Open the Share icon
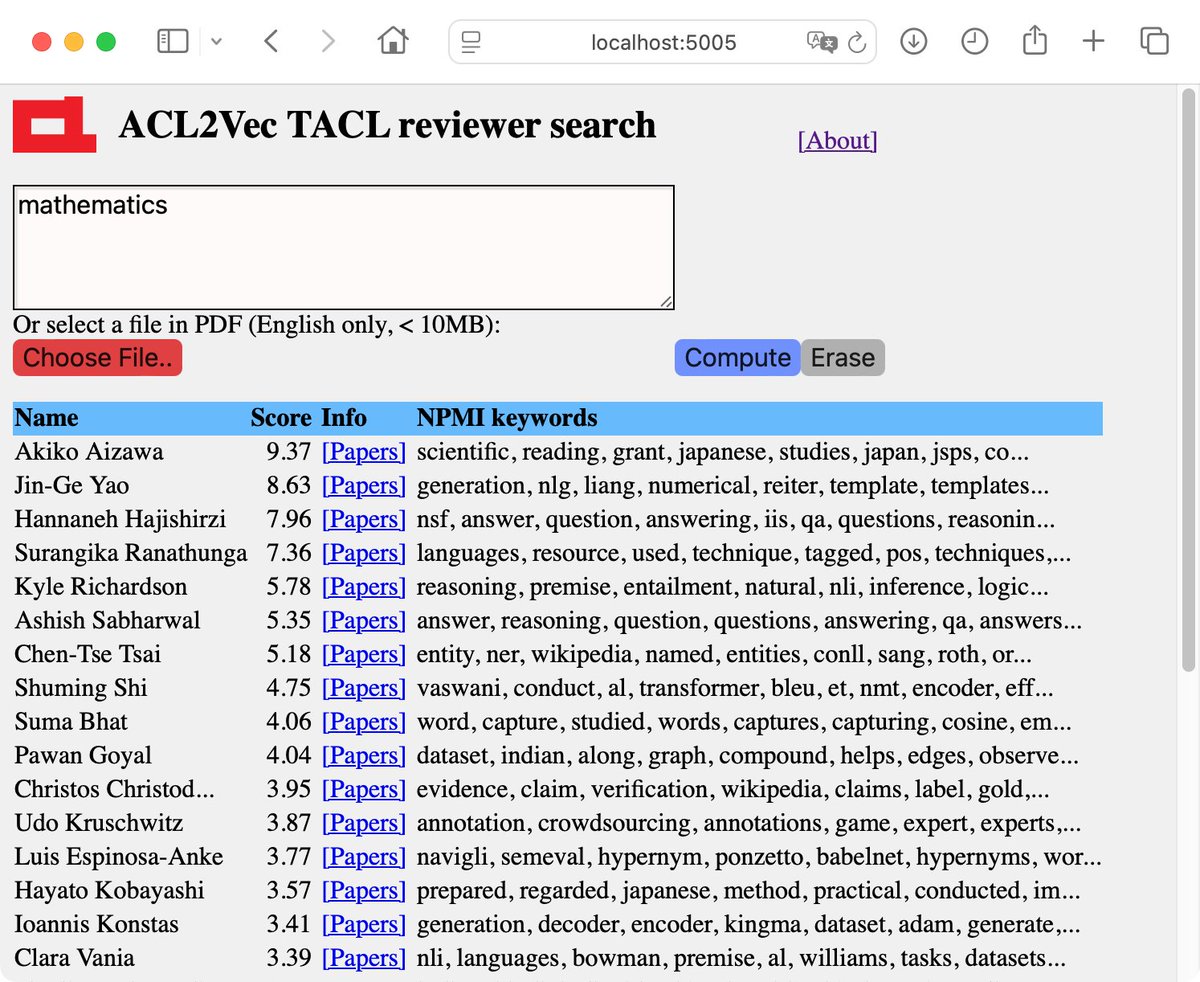This screenshot has height=982, width=1200. tap(1035, 40)
